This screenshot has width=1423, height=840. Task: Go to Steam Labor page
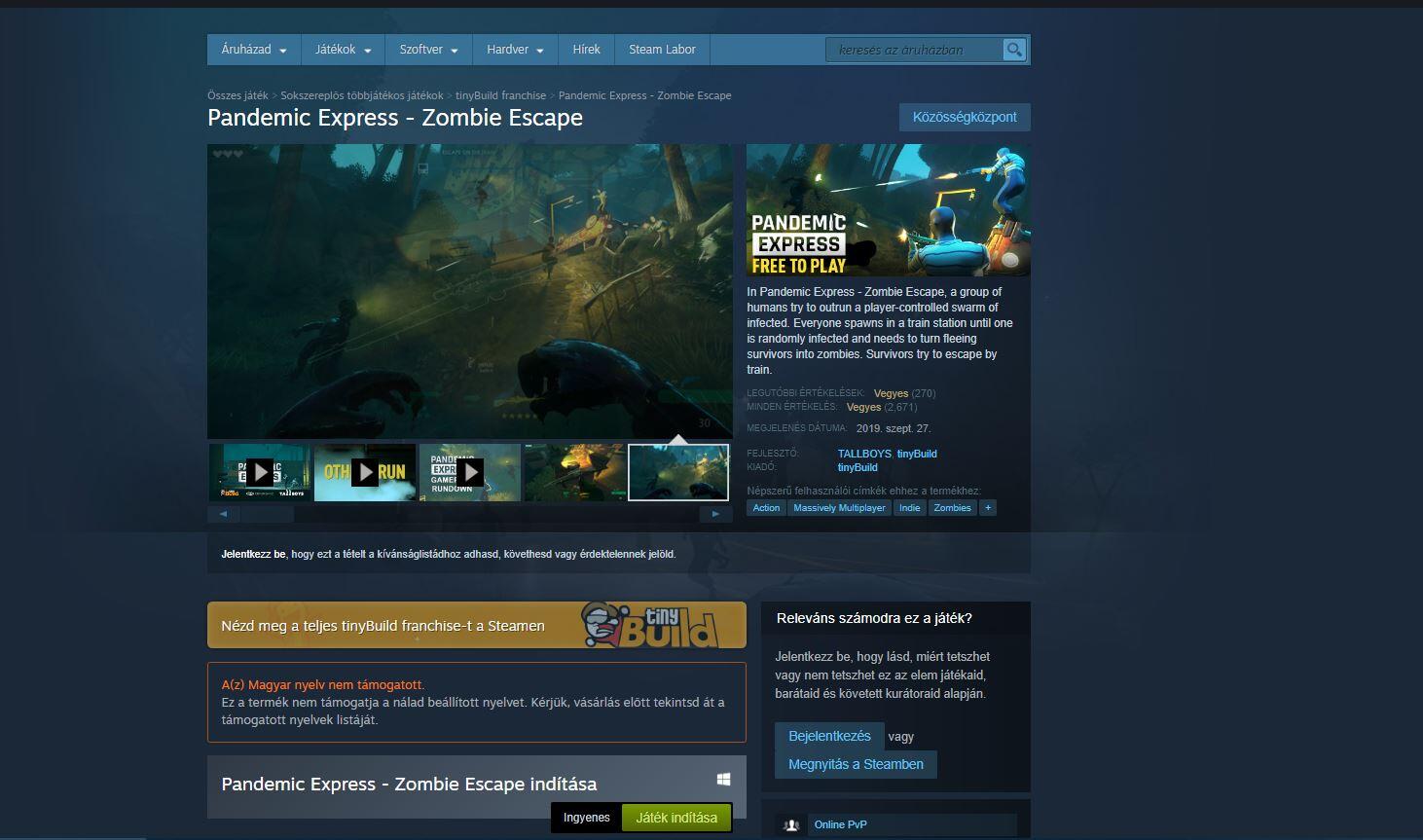(x=662, y=50)
